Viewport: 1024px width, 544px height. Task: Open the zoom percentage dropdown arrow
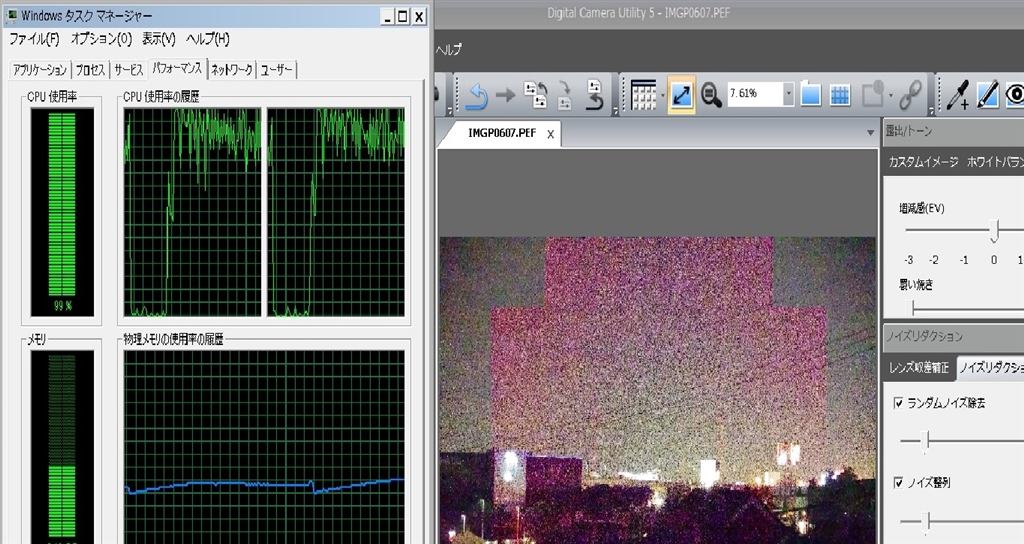click(x=788, y=94)
